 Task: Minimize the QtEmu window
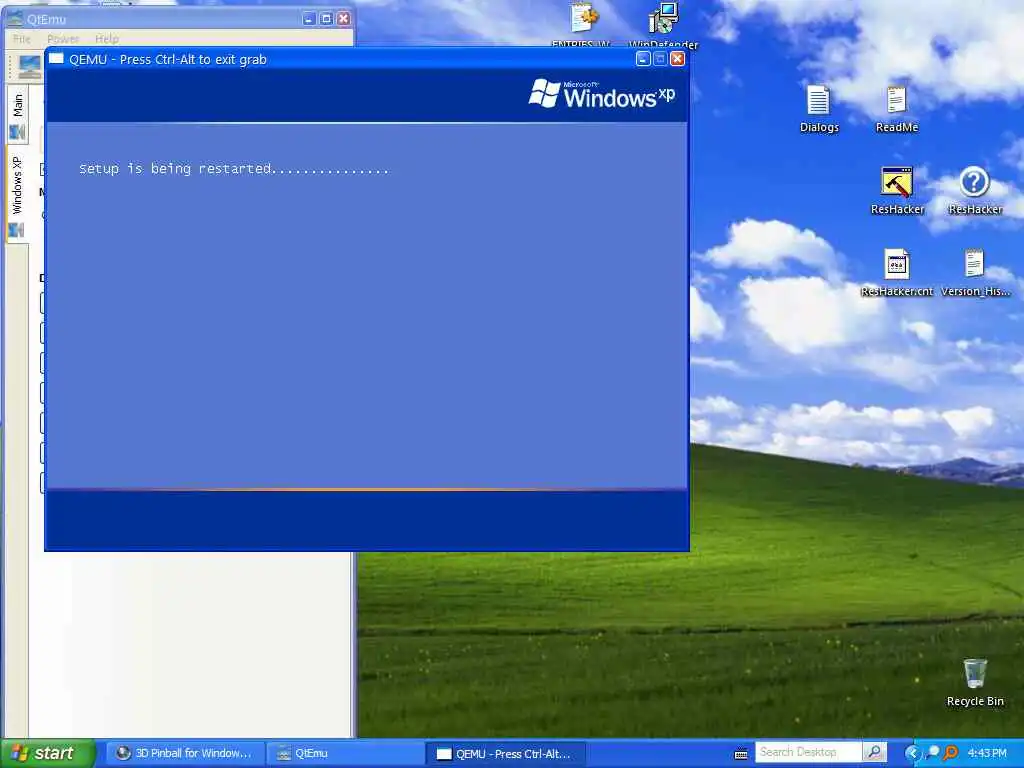[310, 18]
